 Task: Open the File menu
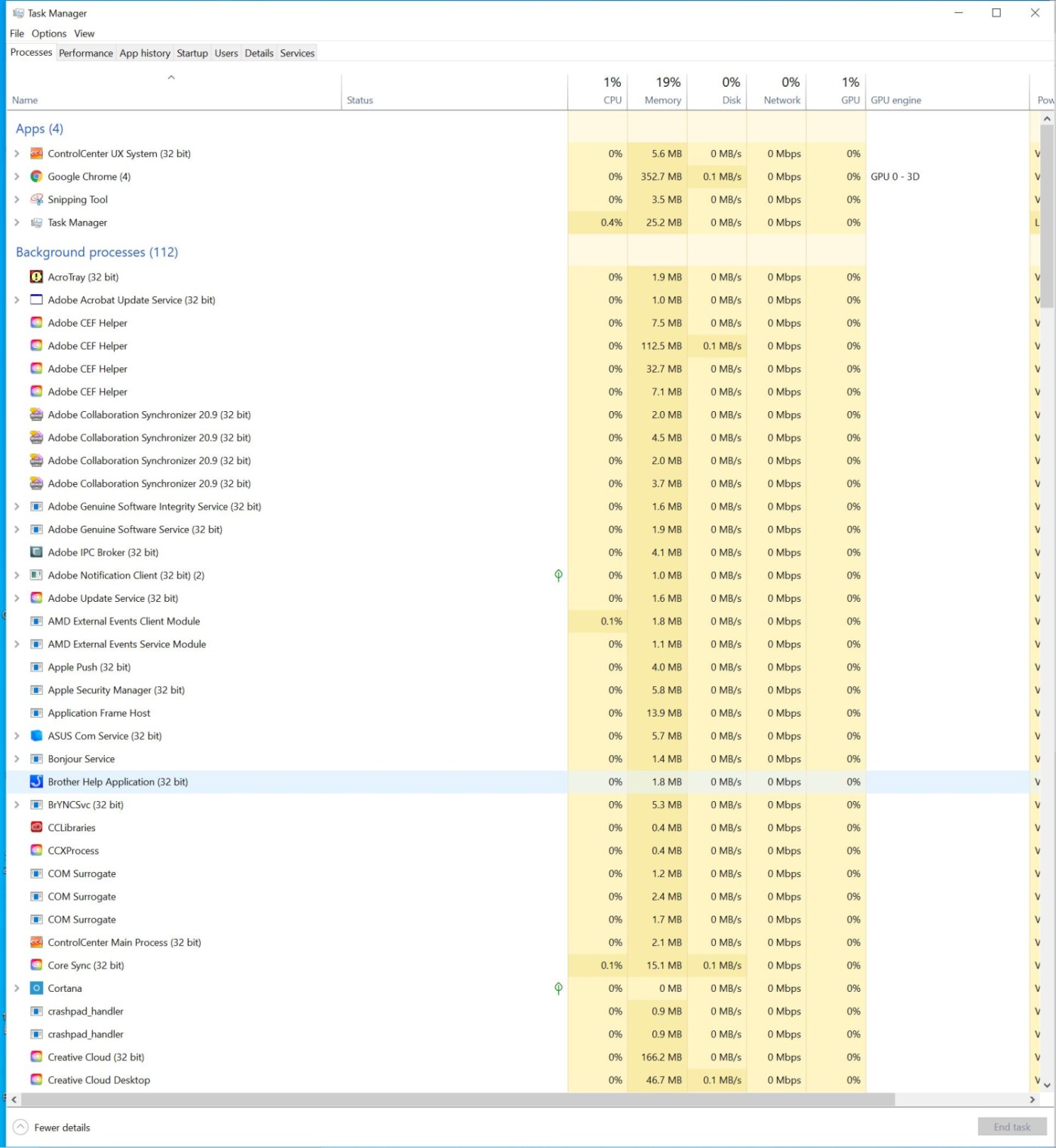tap(17, 33)
